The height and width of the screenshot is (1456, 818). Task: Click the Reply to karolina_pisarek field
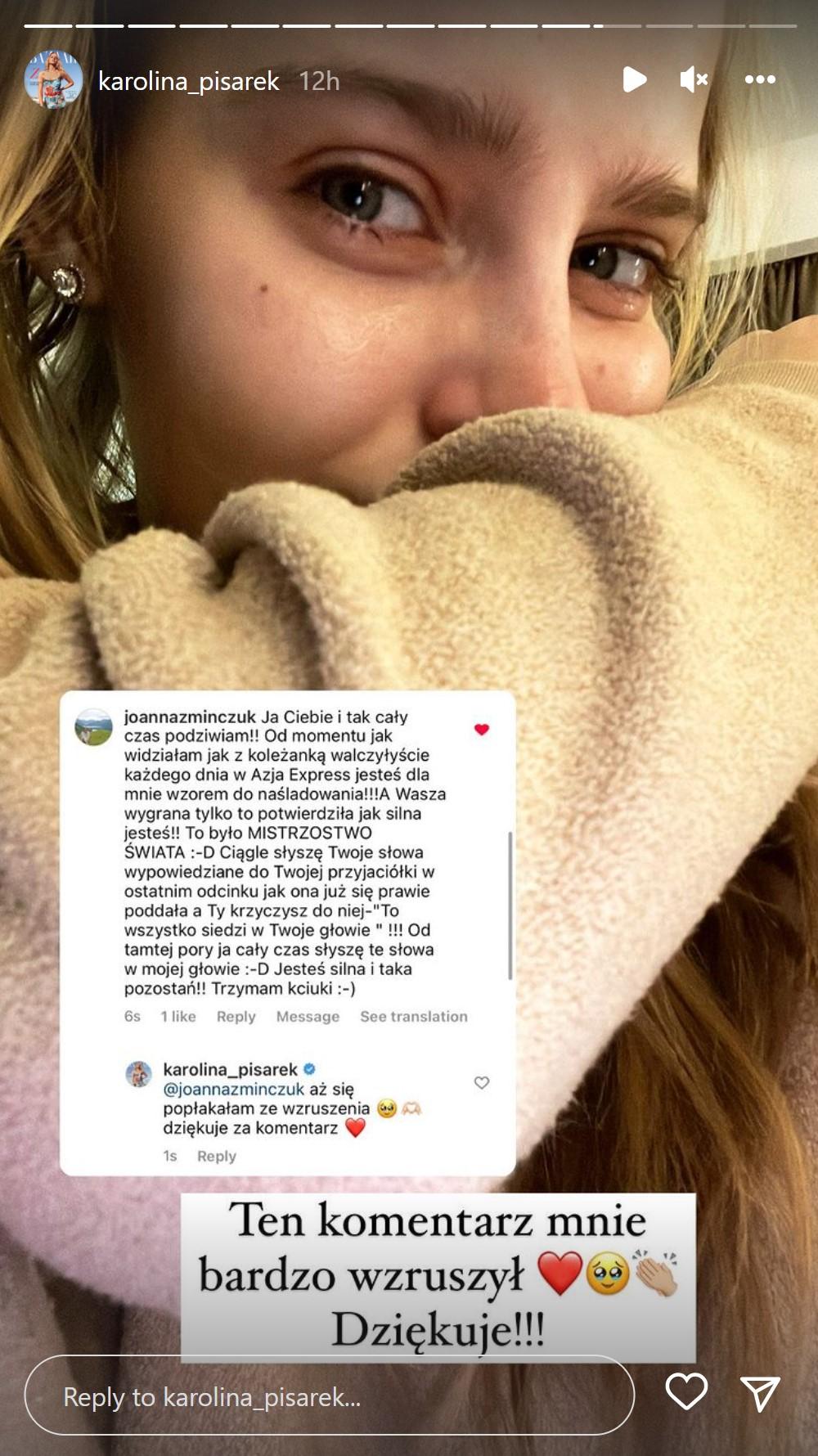click(x=330, y=1395)
